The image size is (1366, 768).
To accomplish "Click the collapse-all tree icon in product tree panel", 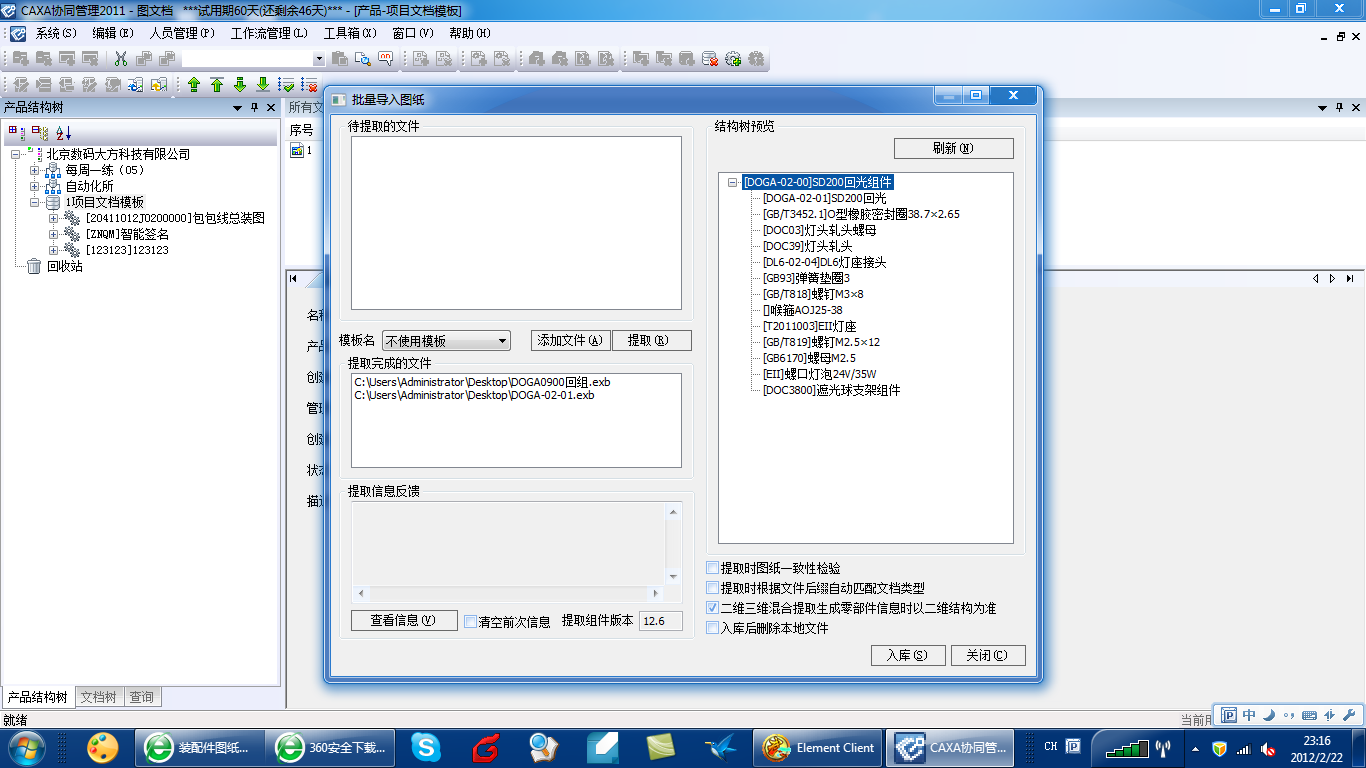I will 39,132.
